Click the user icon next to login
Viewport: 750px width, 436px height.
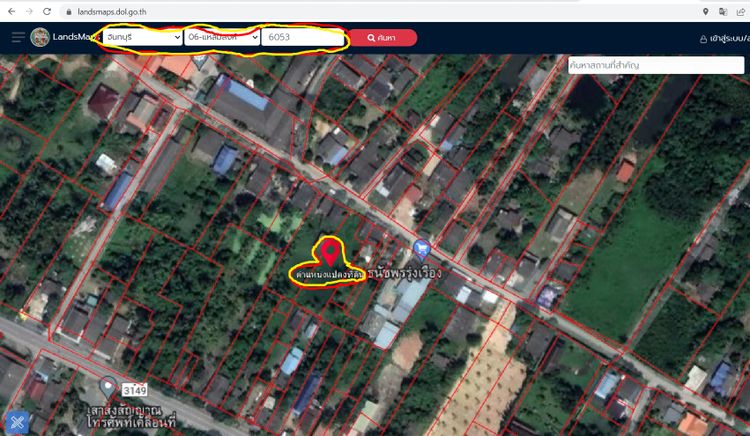[x=703, y=38]
